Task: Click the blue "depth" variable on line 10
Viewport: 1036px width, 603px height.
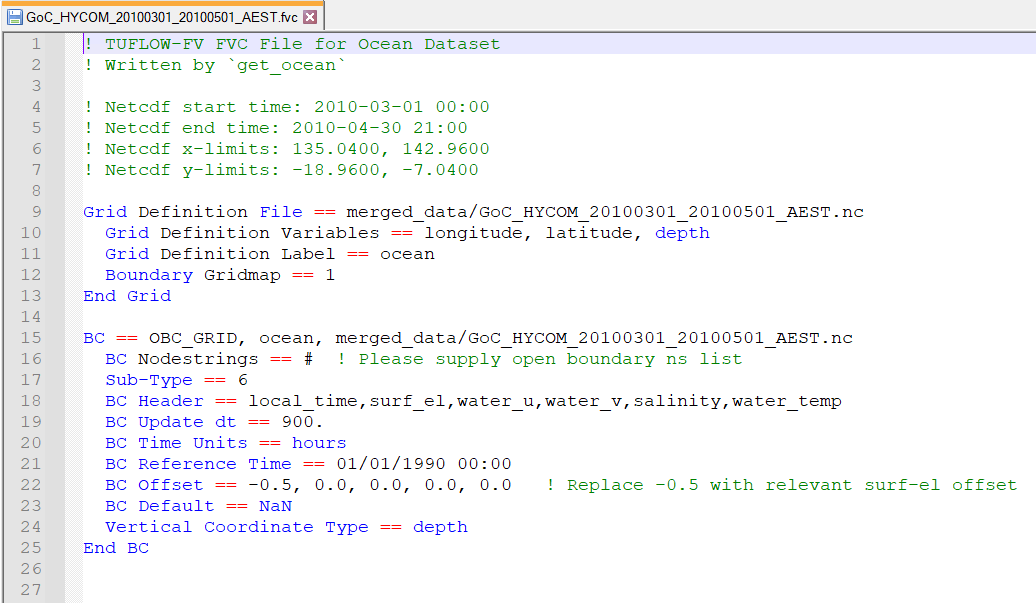Action: 683,233
